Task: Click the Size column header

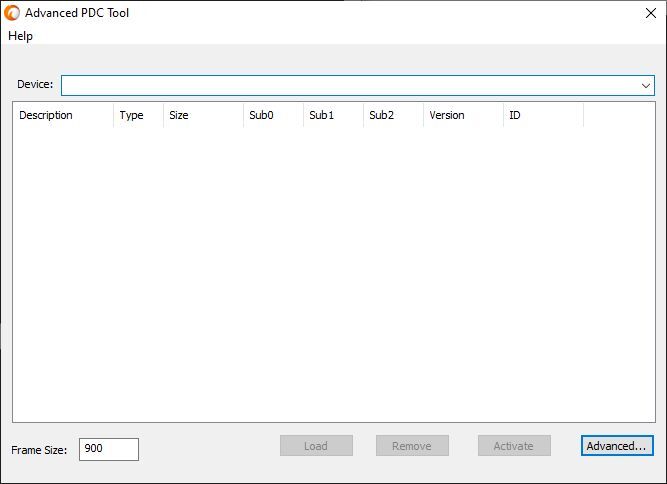Action: click(203, 115)
